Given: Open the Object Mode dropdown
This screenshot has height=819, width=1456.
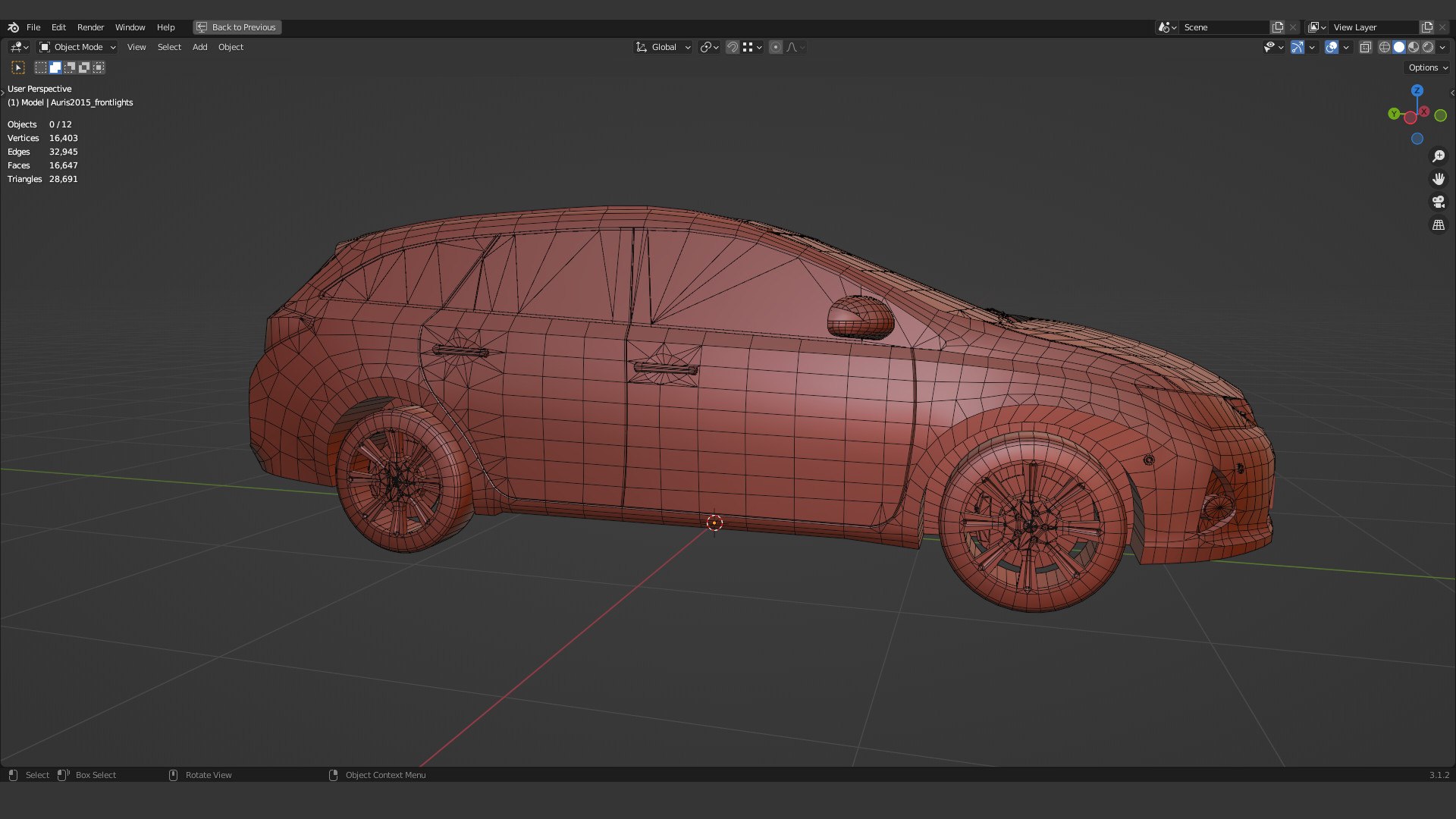Looking at the screenshot, I should [77, 47].
